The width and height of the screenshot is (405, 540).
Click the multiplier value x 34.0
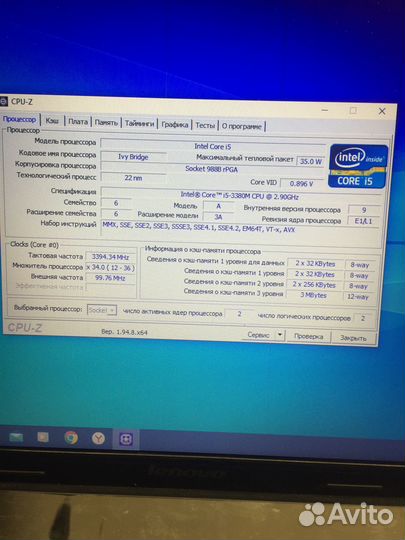[110, 268]
